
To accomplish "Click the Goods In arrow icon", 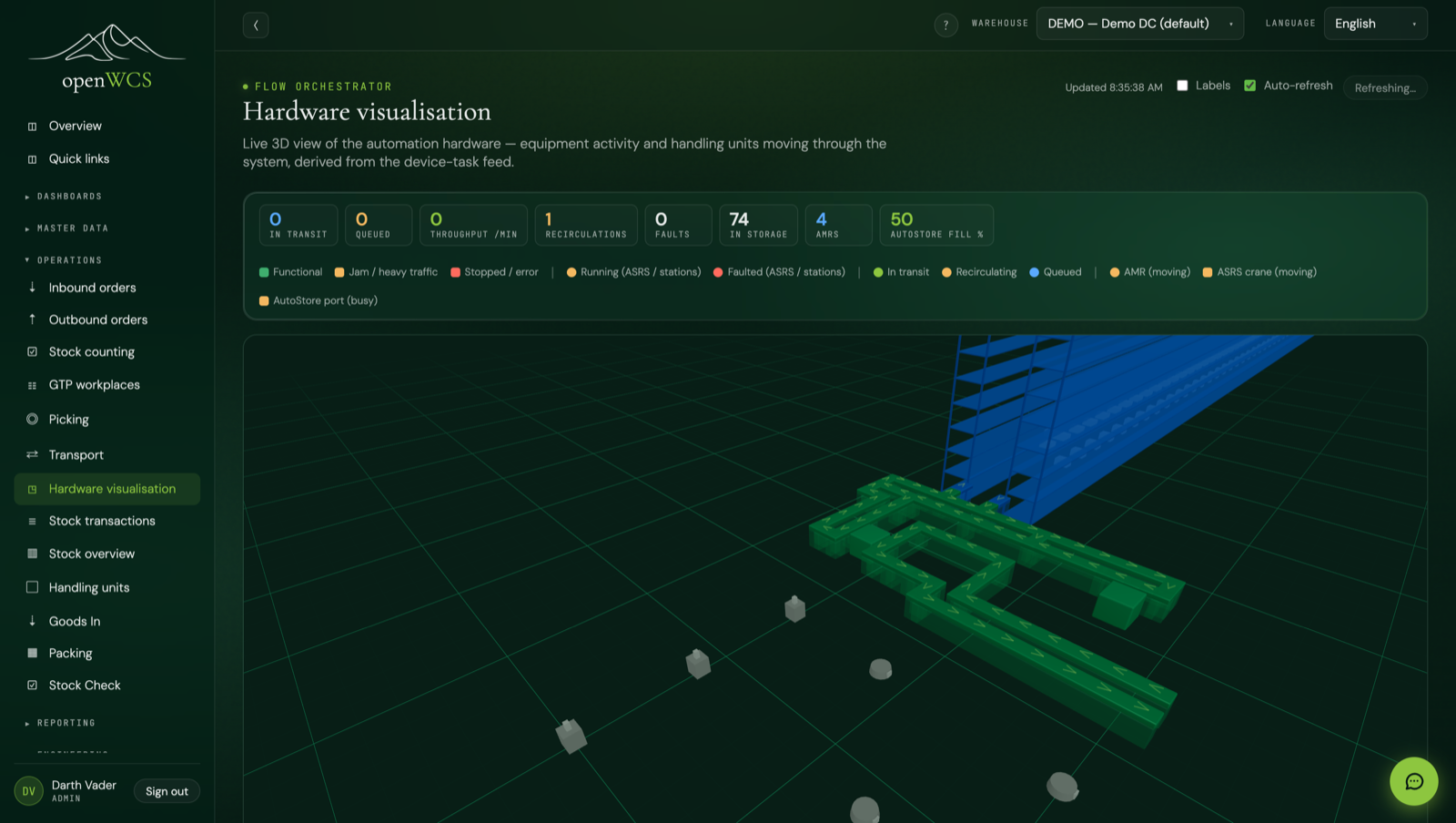I will pyautogui.click(x=32, y=621).
